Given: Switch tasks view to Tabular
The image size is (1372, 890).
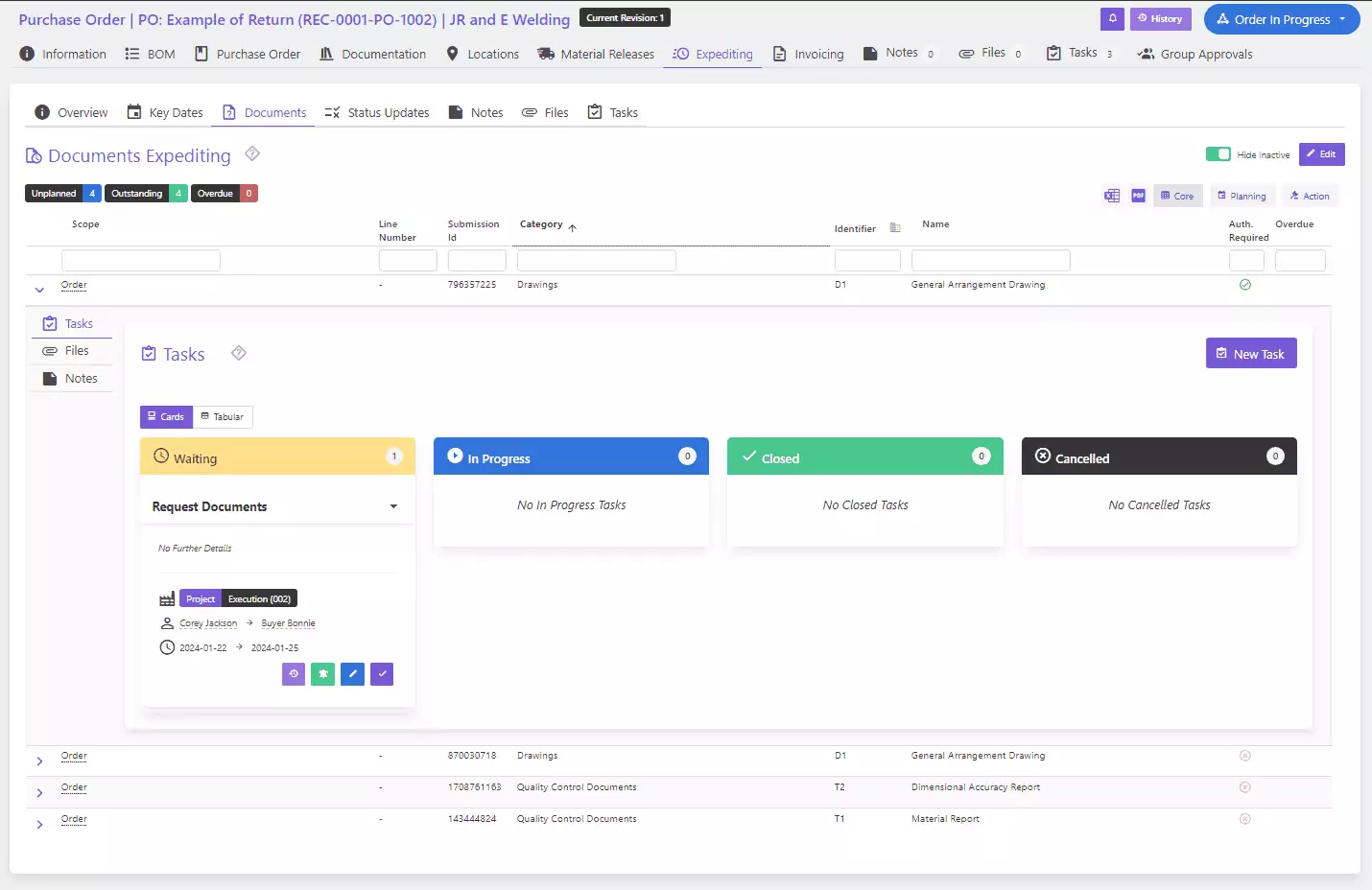Looking at the screenshot, I should (x=223, y=416).
